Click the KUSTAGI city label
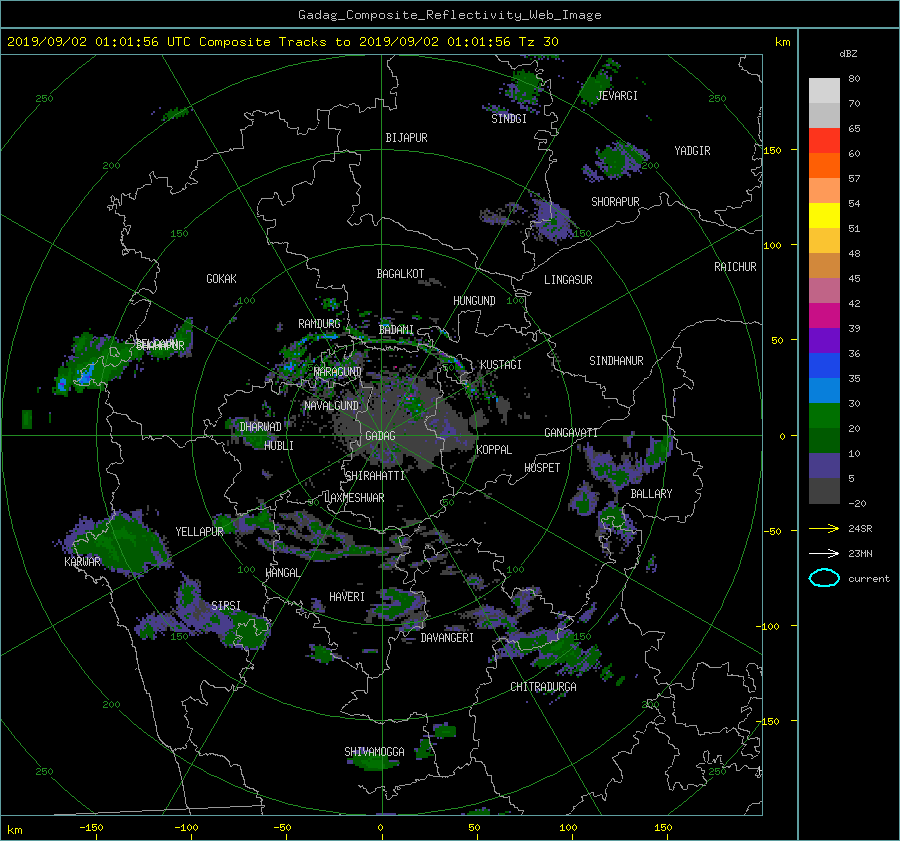The width and height of the screenshot is (900, 841). tap(501, 365)
